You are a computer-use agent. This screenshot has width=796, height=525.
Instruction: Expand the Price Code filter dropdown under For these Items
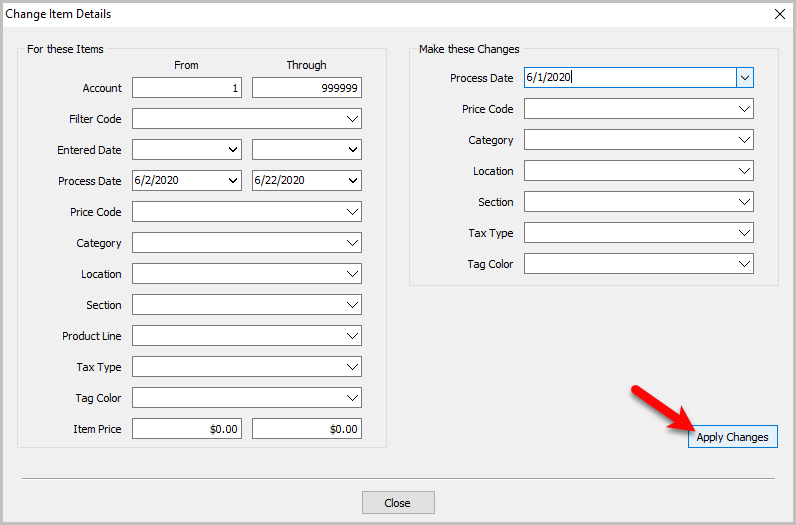(247, 212)
